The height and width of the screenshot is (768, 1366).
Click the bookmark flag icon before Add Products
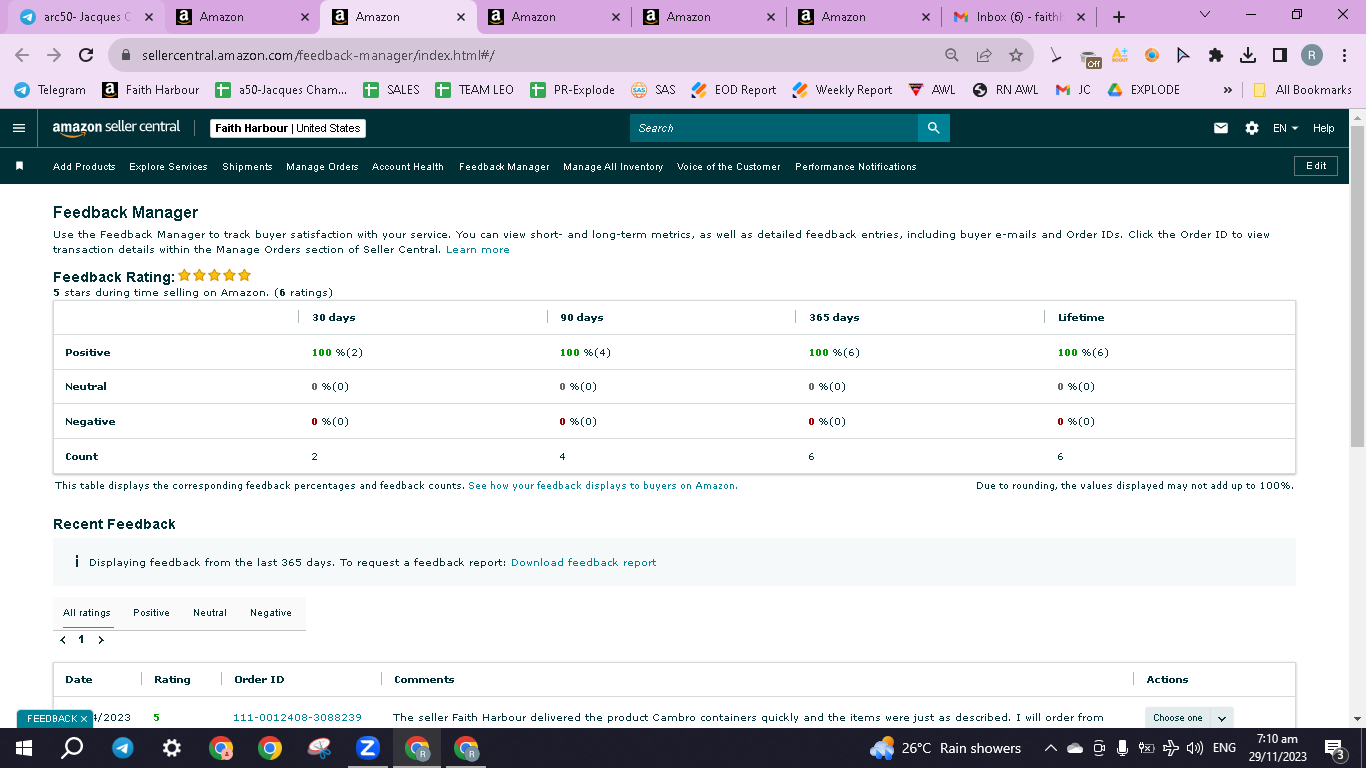(19, 166)
